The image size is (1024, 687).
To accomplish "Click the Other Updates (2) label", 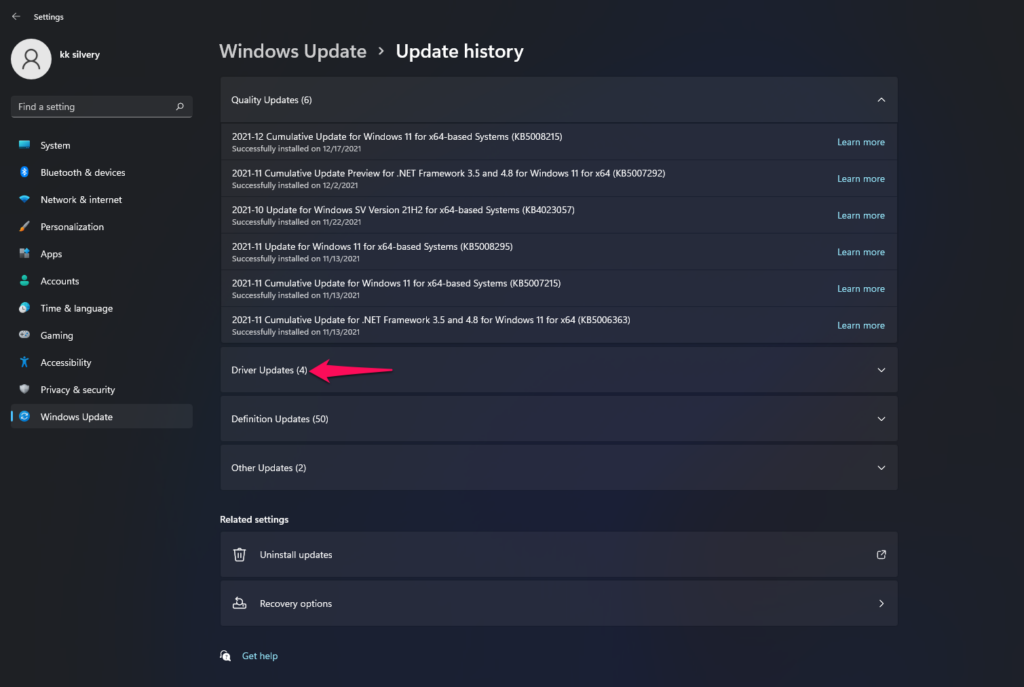I will 268,468.
